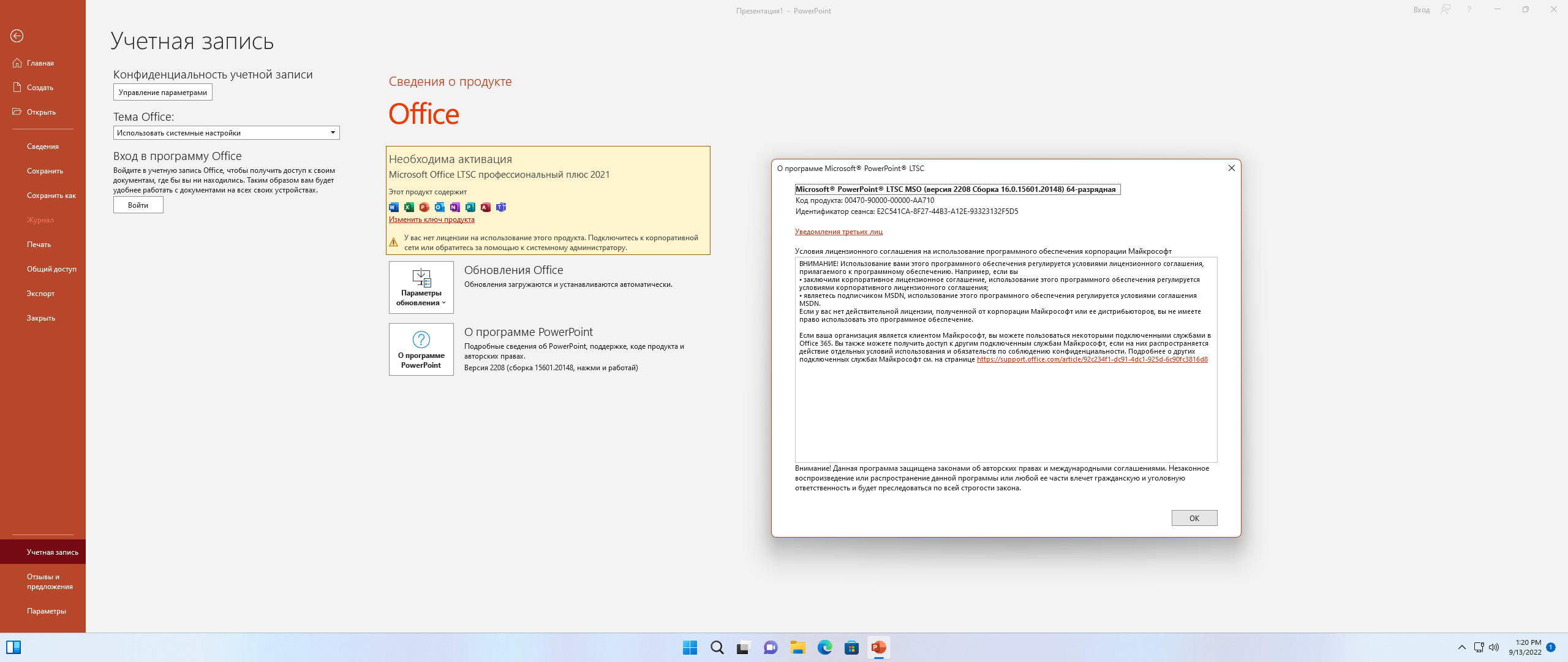Screen dimensions: 1568x662
Task: Click the Publisher icon in product list
Action: pos(470,207)
